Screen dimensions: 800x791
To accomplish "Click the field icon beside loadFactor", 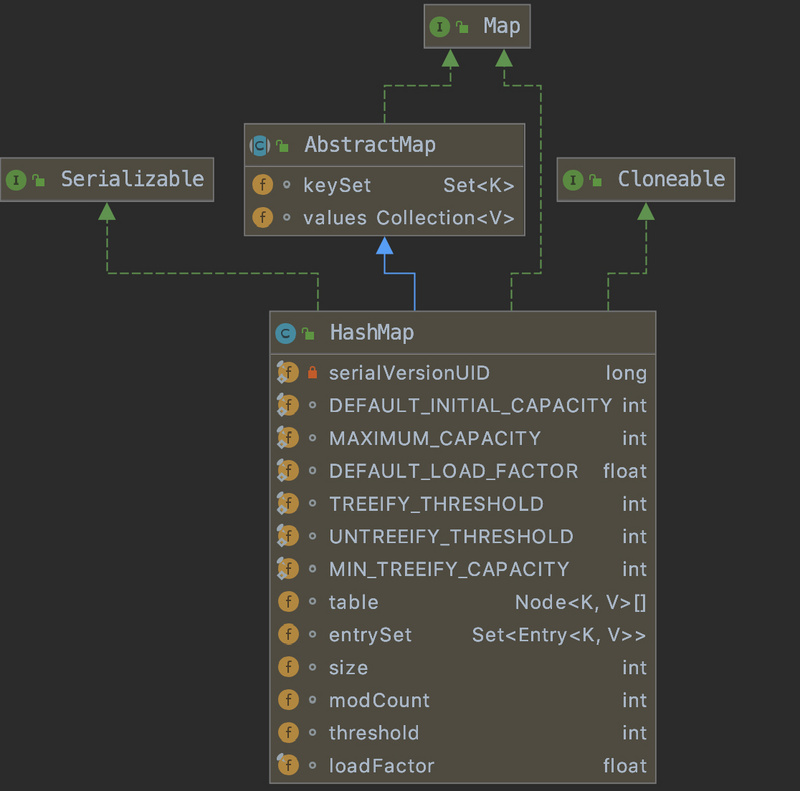I will (288, 766).
